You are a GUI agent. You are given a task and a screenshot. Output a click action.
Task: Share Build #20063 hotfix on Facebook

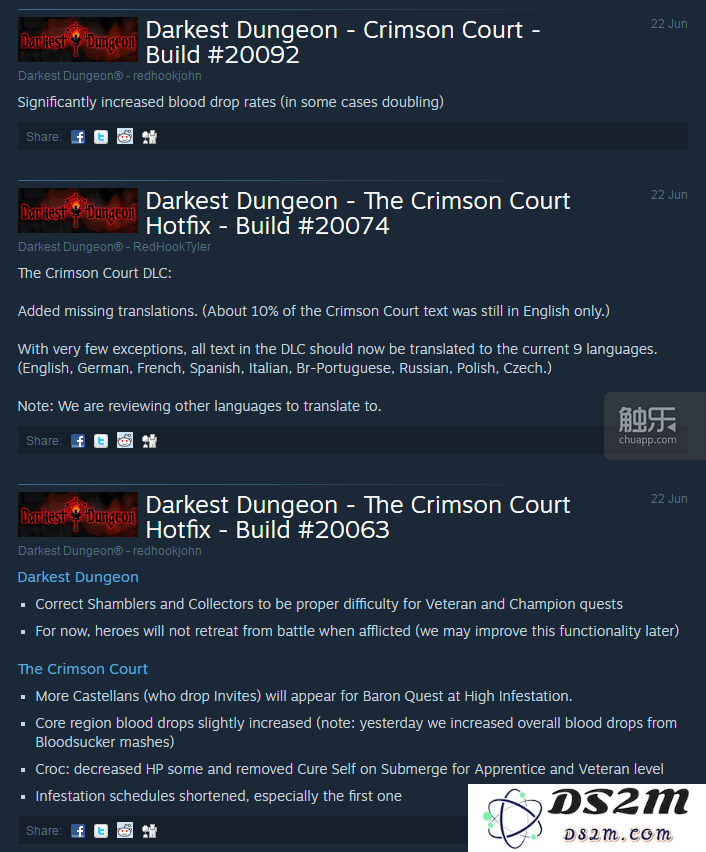(78, 831)
